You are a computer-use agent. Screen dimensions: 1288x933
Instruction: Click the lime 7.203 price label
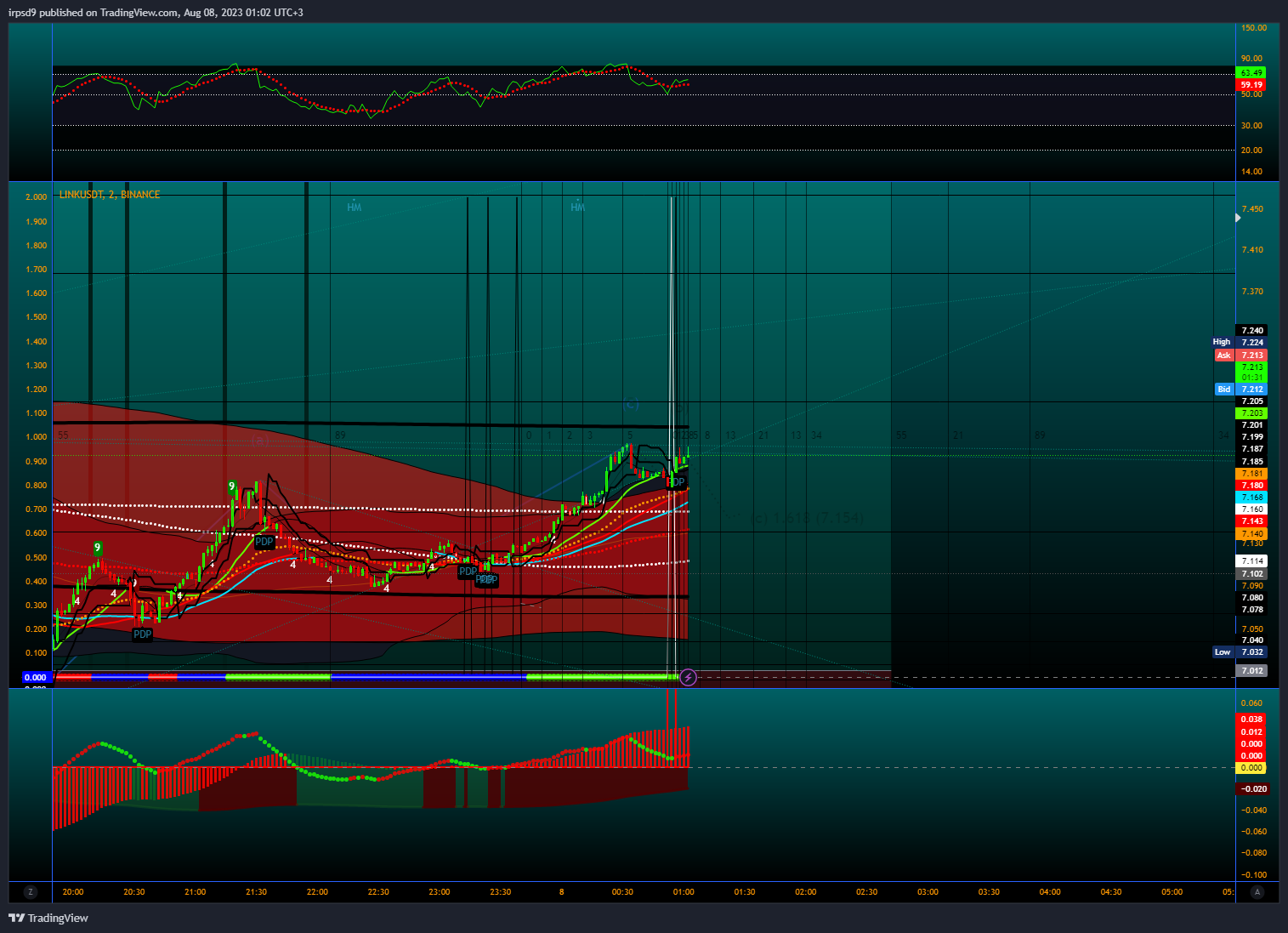coord(1252,413)
